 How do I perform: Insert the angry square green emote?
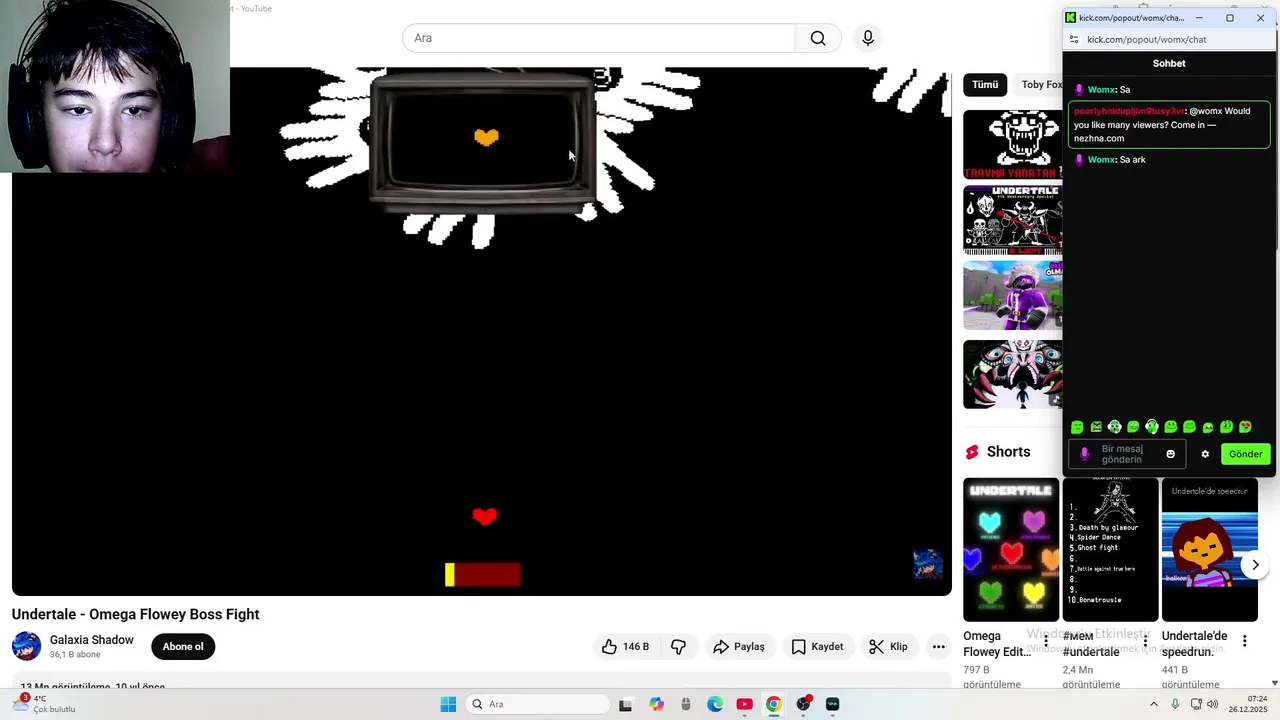[x=1096, y=427]
